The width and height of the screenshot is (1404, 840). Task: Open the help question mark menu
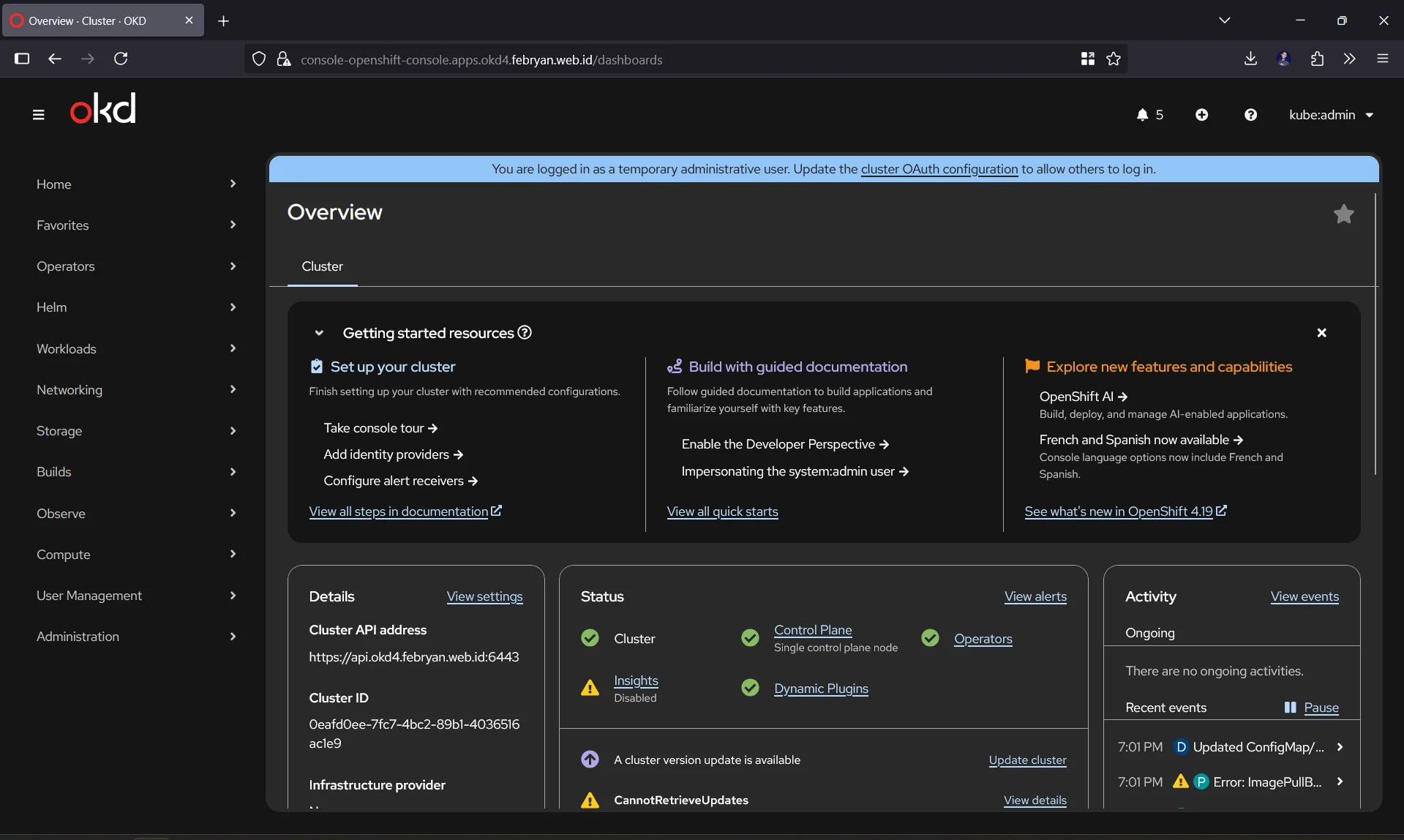[1250, 114]
